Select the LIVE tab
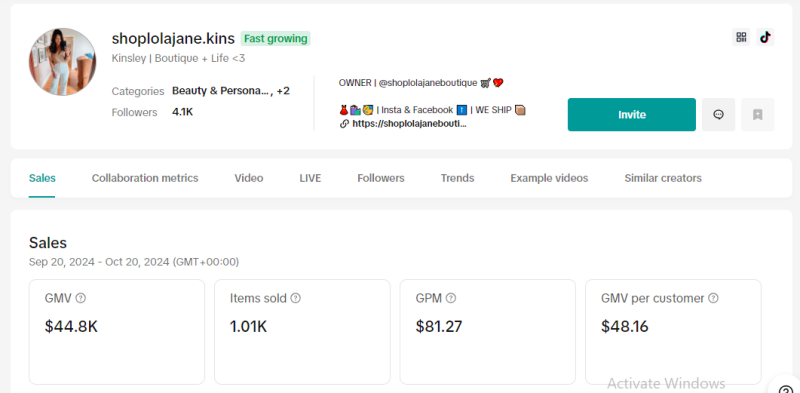The width and height of the screenshot is (800, 393). [310, 178]
